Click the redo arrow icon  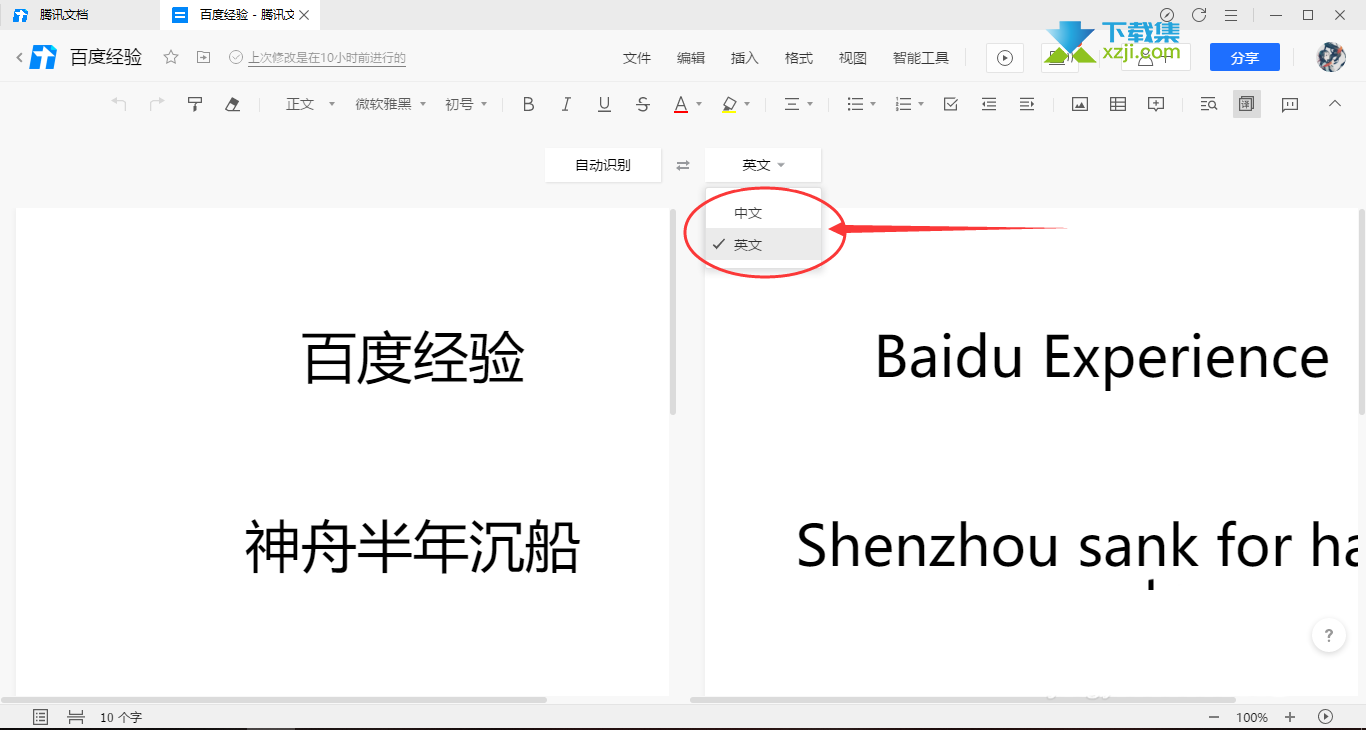(x=157, y=104)
